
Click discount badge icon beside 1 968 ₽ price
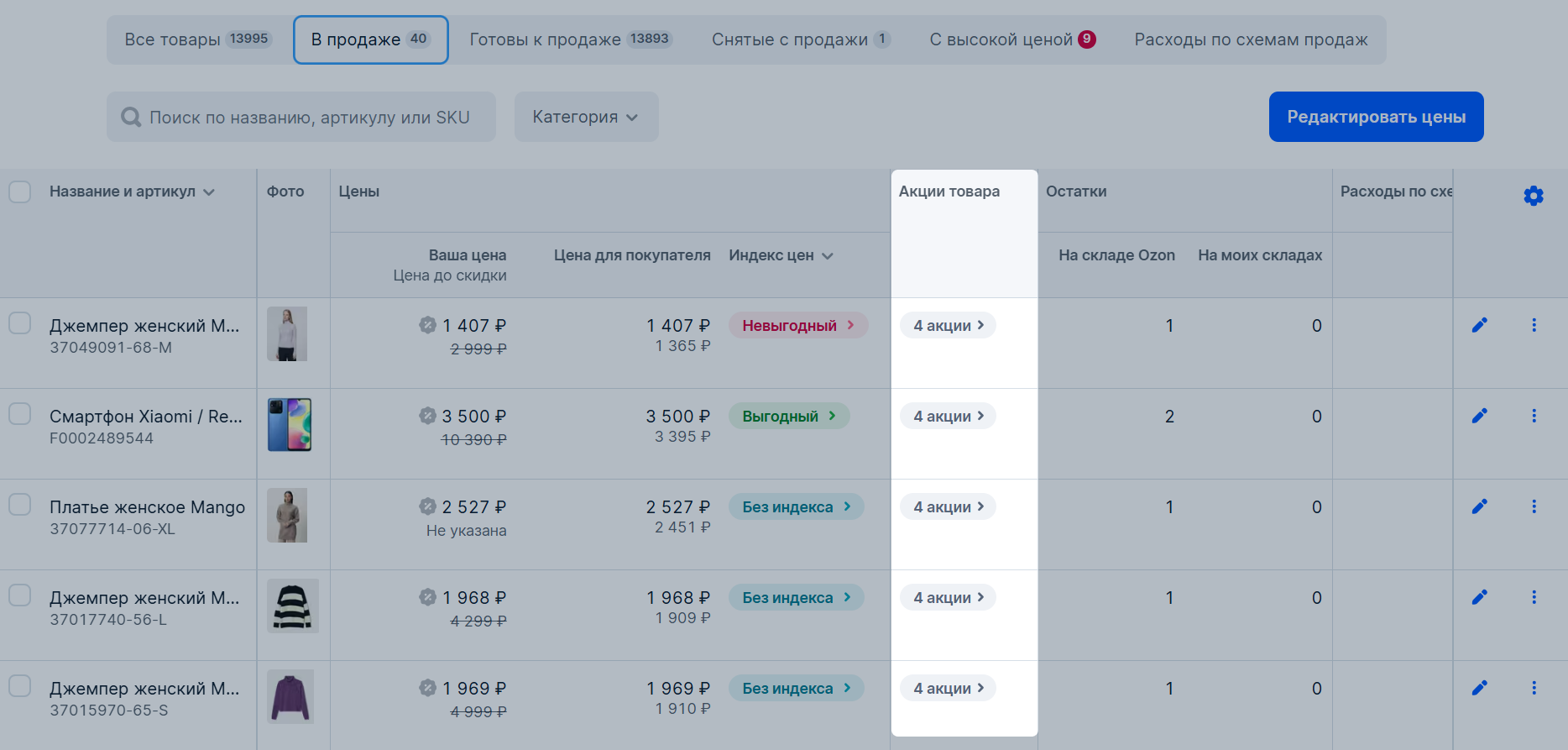(x=427, y=596)
